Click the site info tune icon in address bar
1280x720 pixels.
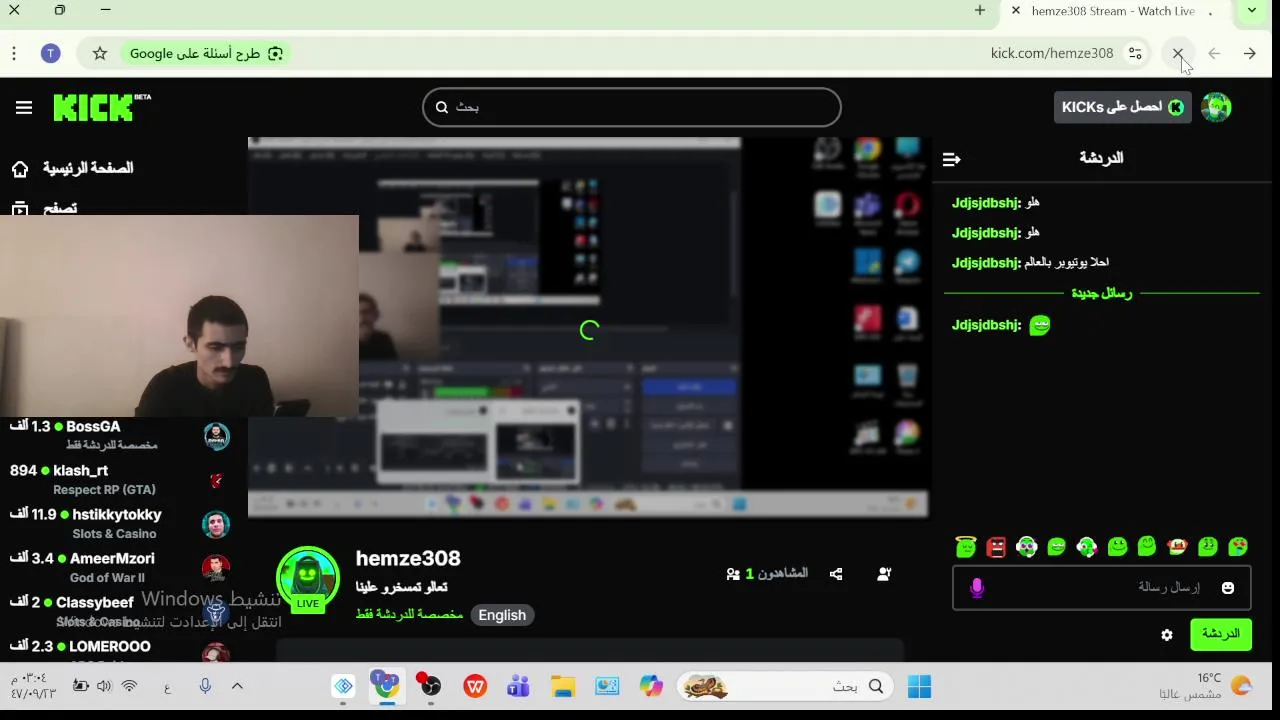pyautogui.click(x=1135, y=54)
